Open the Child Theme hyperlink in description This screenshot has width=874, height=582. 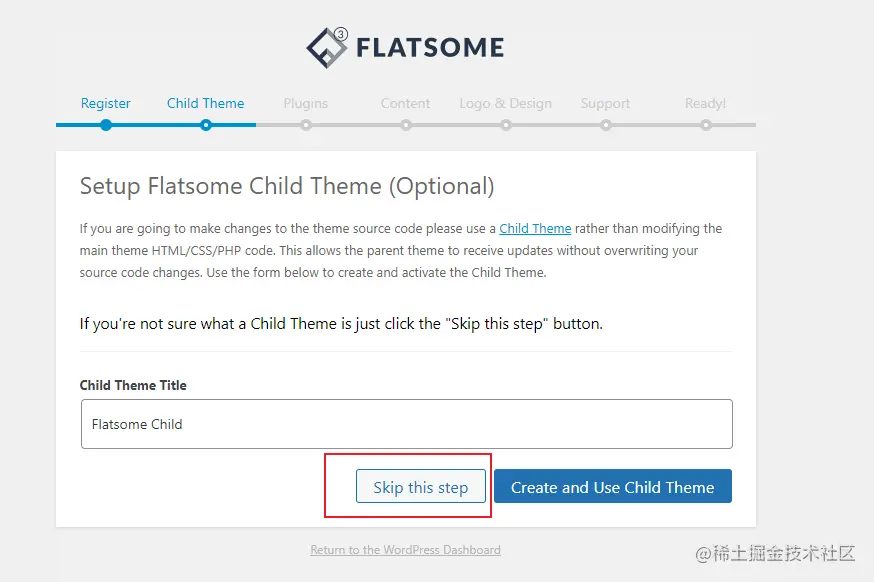(x=535, y=229)
